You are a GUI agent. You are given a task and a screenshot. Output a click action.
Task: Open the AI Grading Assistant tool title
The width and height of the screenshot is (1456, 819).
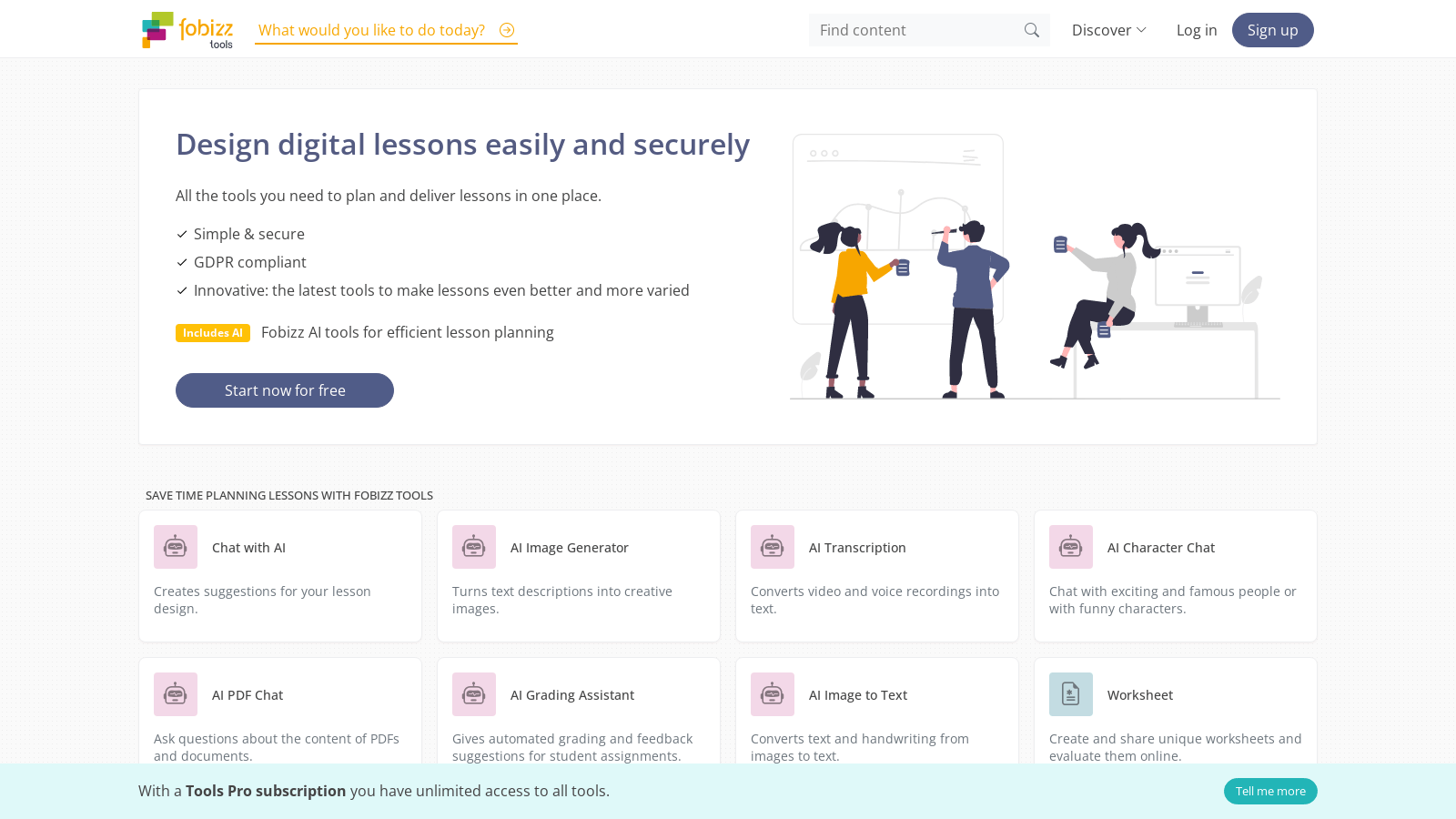click(572, 695)
